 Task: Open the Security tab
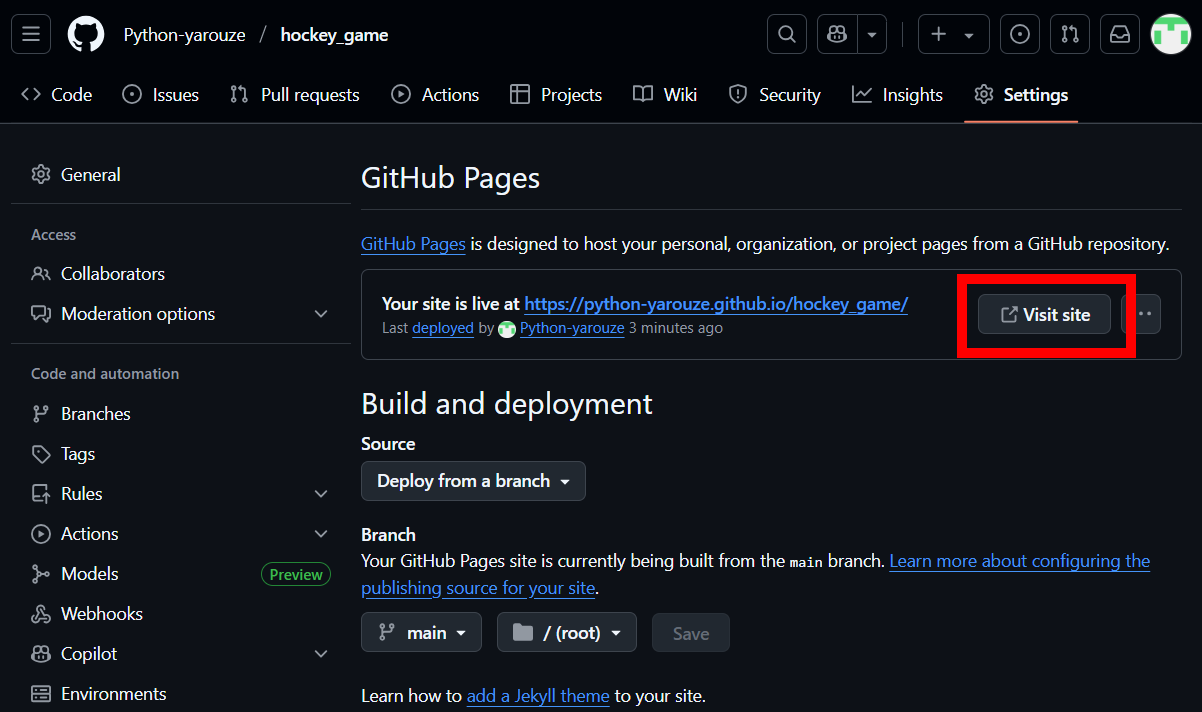coord(775,95)
